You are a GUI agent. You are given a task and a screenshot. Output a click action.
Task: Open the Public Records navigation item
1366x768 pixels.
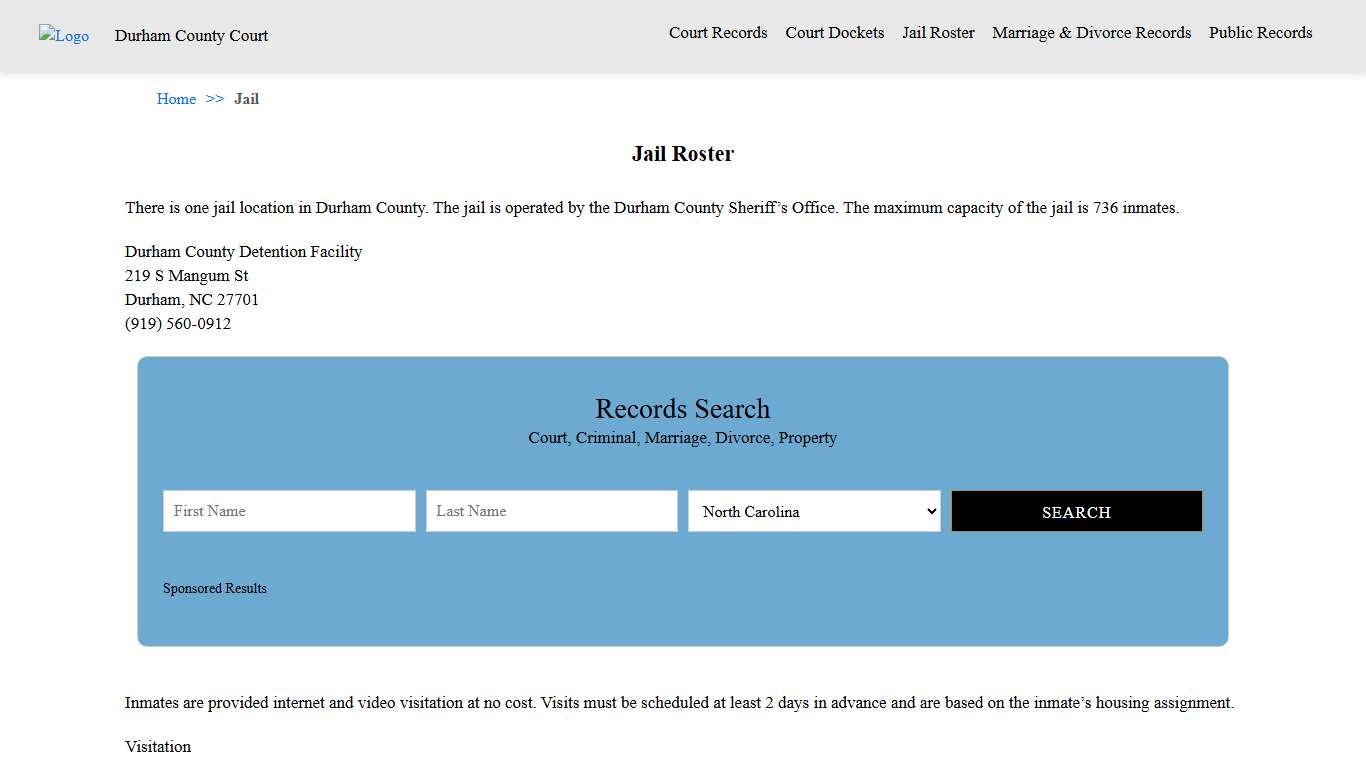1260,32
